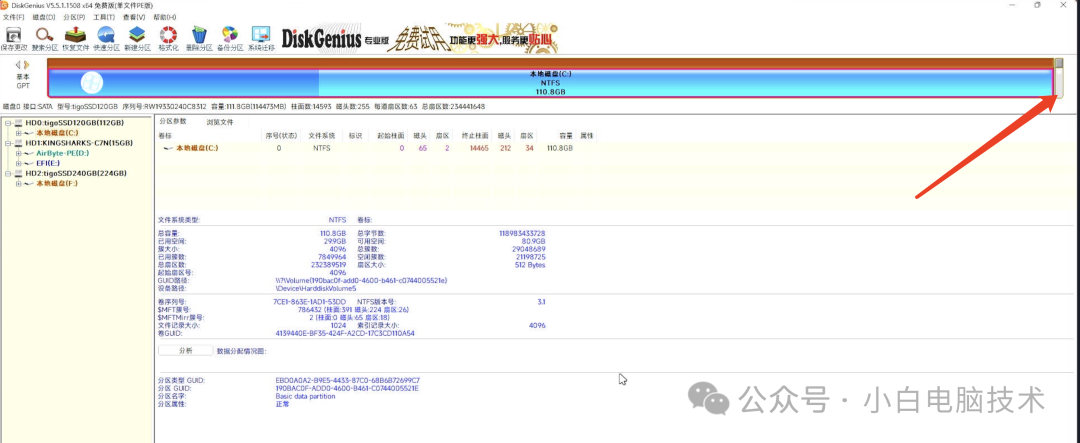This screenshot has width=1080, height=443.
Task: Go to next disk with right arrow
Action: (x=26, y=65)
